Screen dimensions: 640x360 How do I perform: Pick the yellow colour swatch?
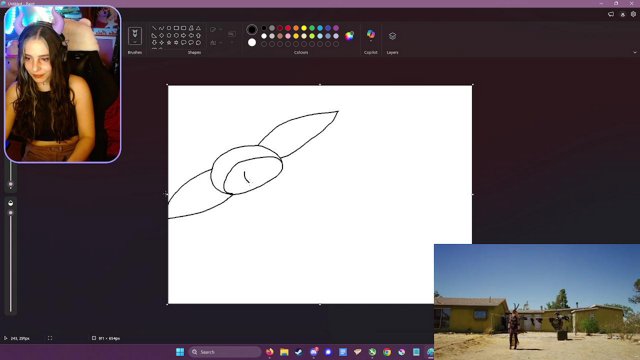[304, 28]
